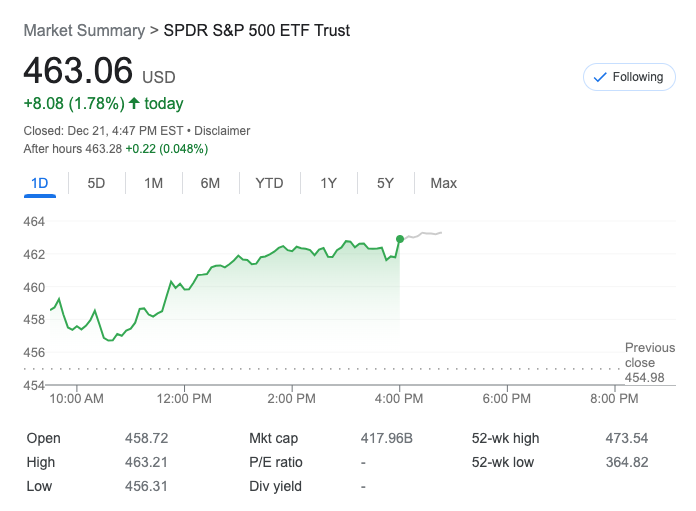Image resolution: width=696 pixels, height=511 pixels.
Task: Switch to the 1M chart range
Action: pyautogui.click(x=153, y=183)
